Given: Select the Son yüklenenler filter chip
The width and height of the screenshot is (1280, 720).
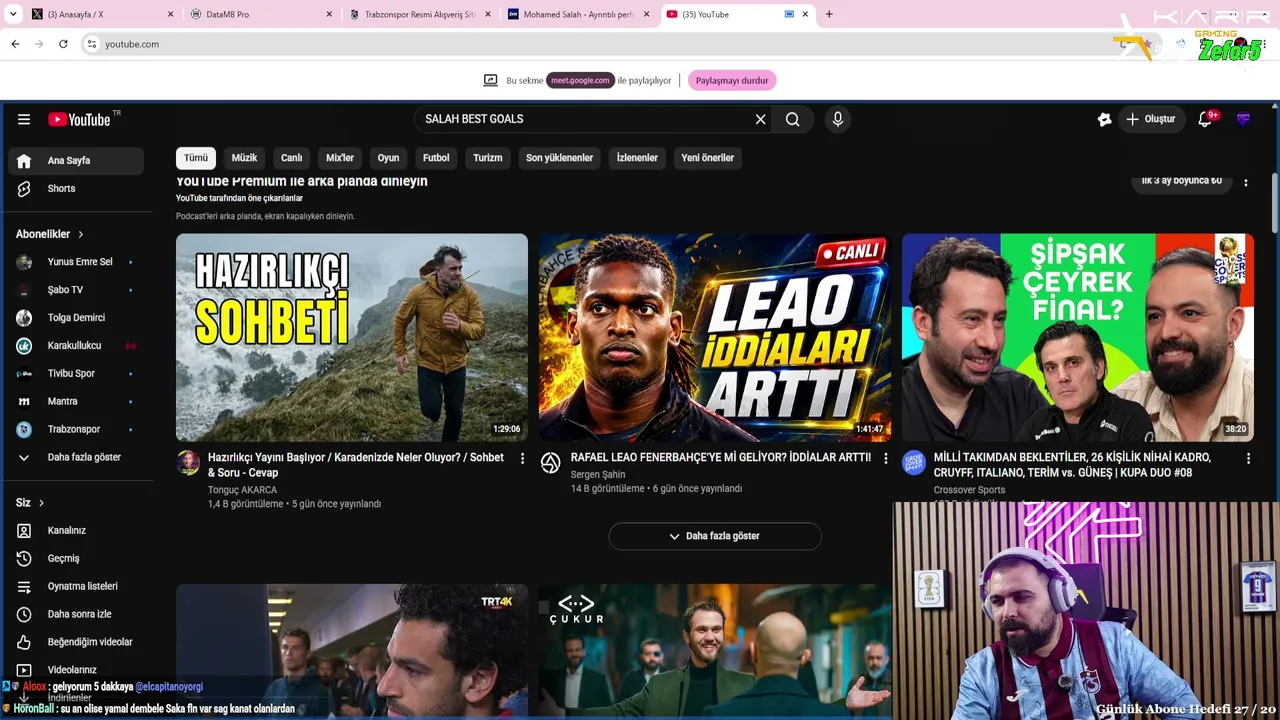Looking at the screenshot, I should pyautogui.click(x=560, y=158).
